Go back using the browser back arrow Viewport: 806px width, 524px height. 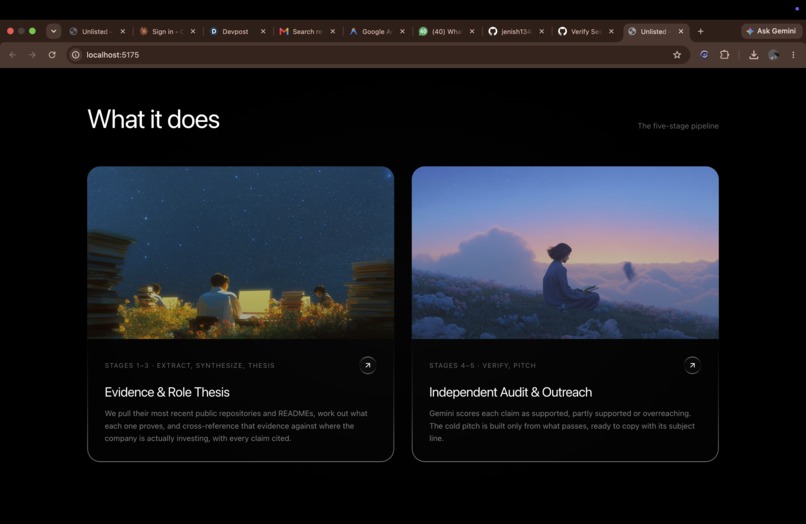pos(13,55)
